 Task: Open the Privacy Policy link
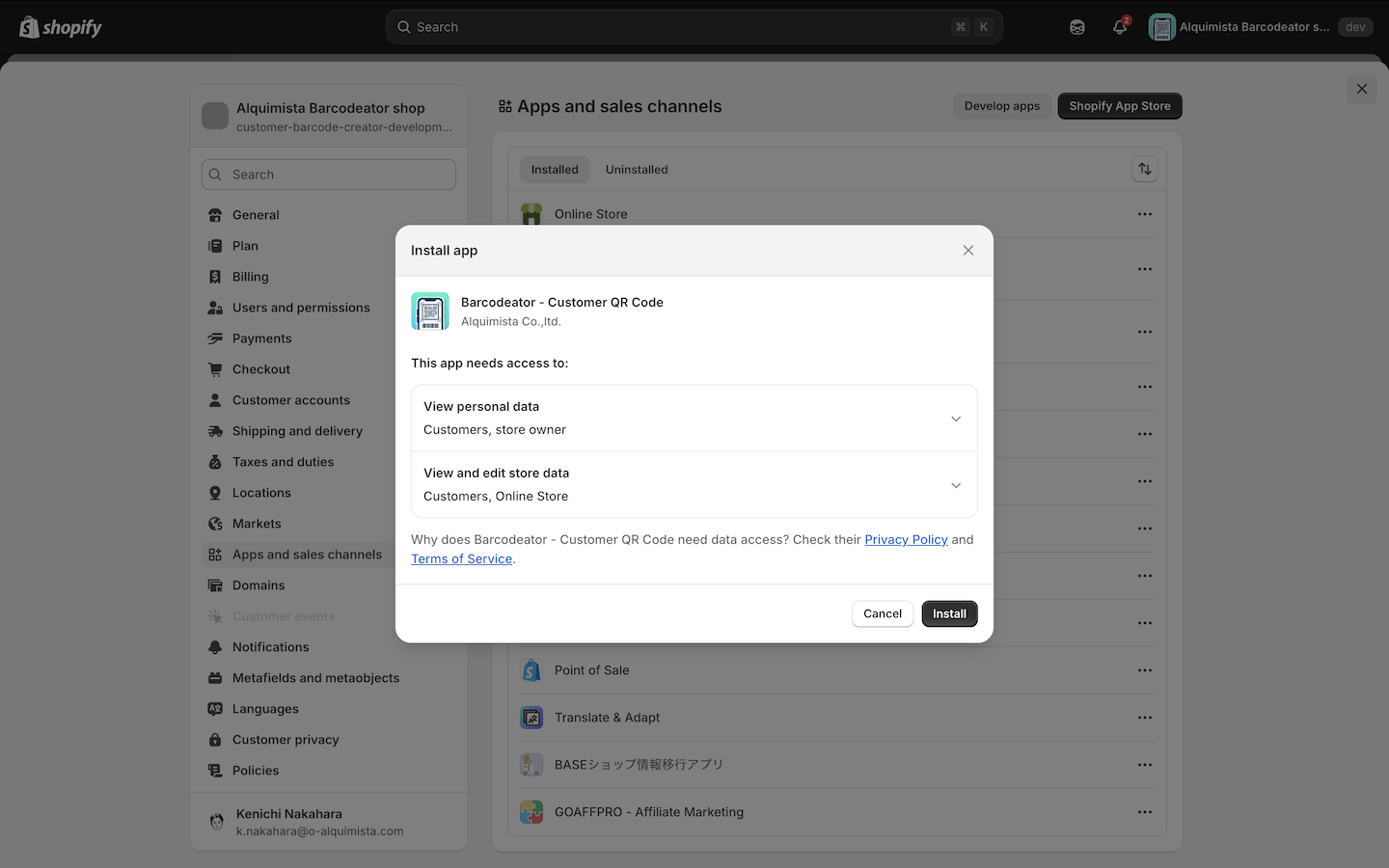(906, 539)
